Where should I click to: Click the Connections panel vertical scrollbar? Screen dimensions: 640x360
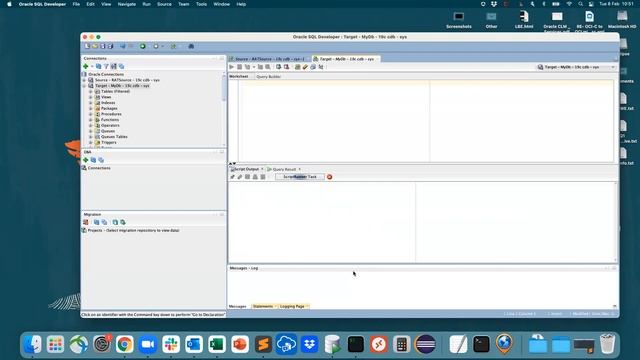point(224,87)
